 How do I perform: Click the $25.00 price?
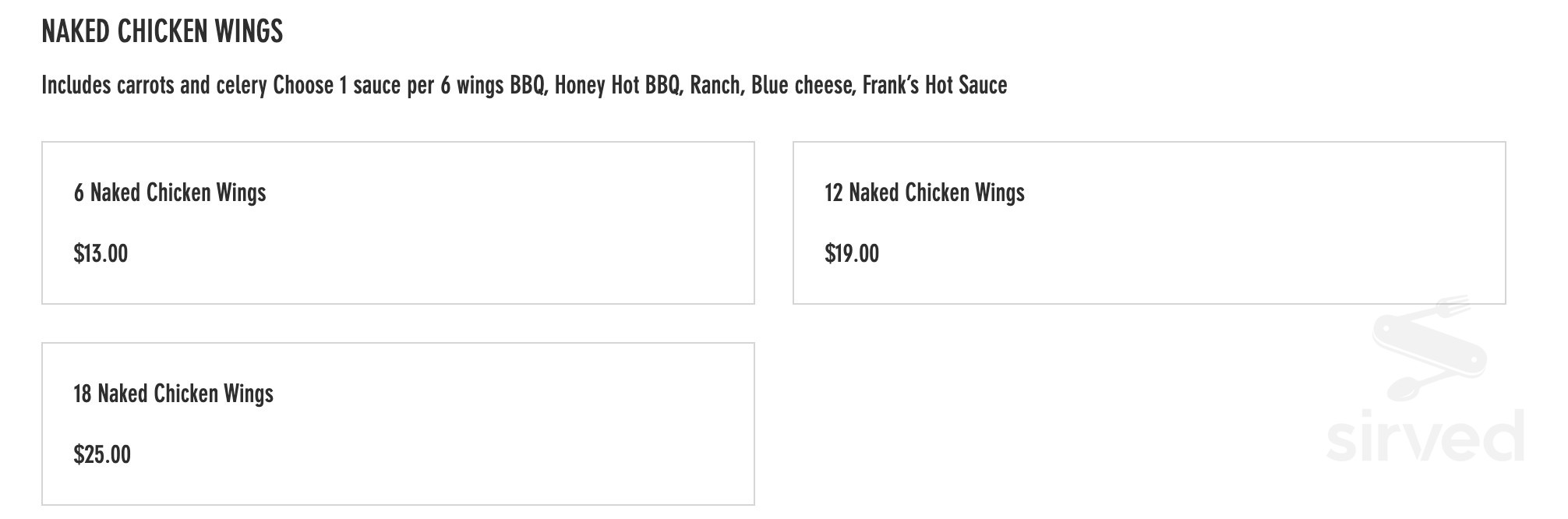[x=102, y=454]
